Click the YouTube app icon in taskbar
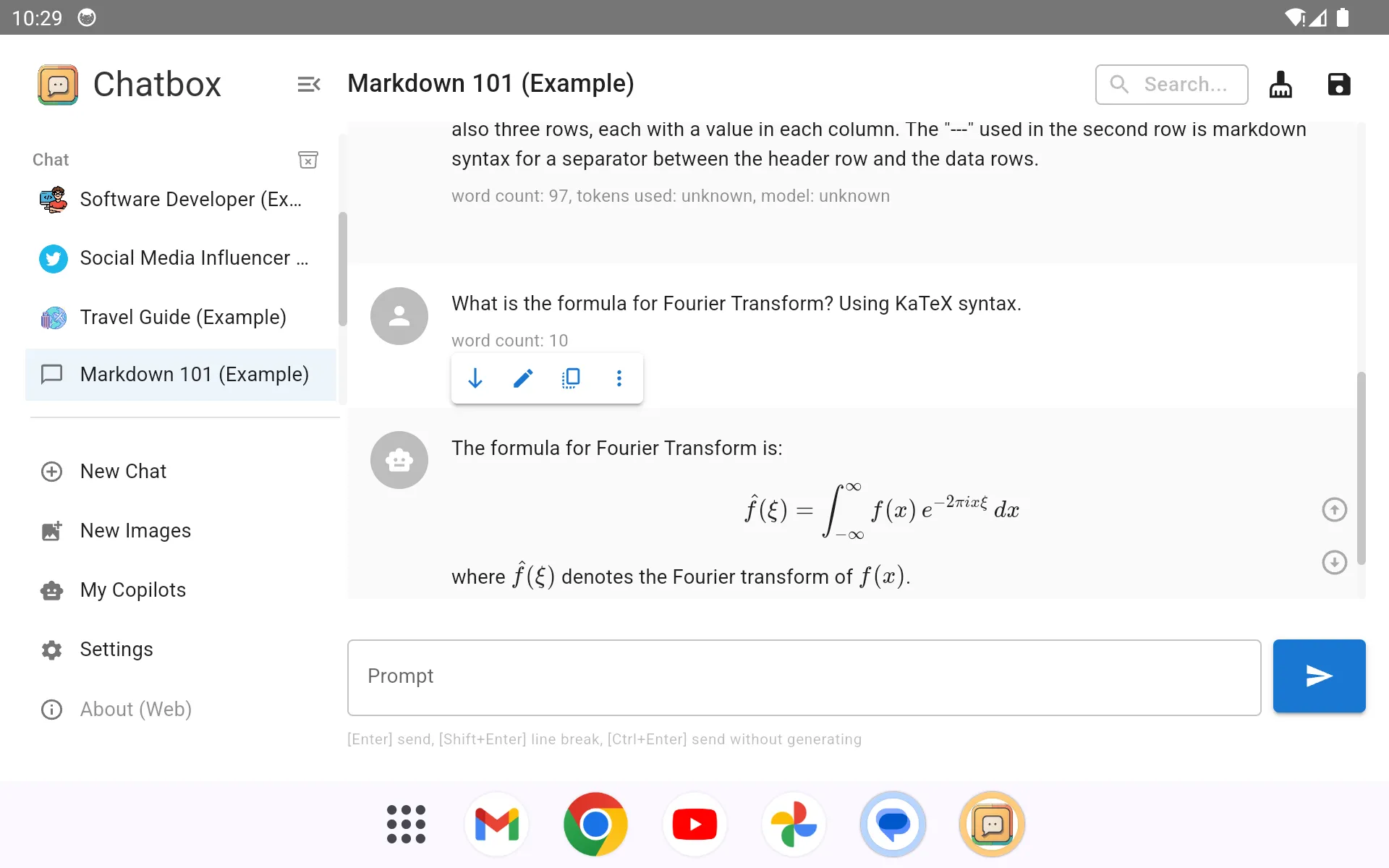 pos(694,824)
